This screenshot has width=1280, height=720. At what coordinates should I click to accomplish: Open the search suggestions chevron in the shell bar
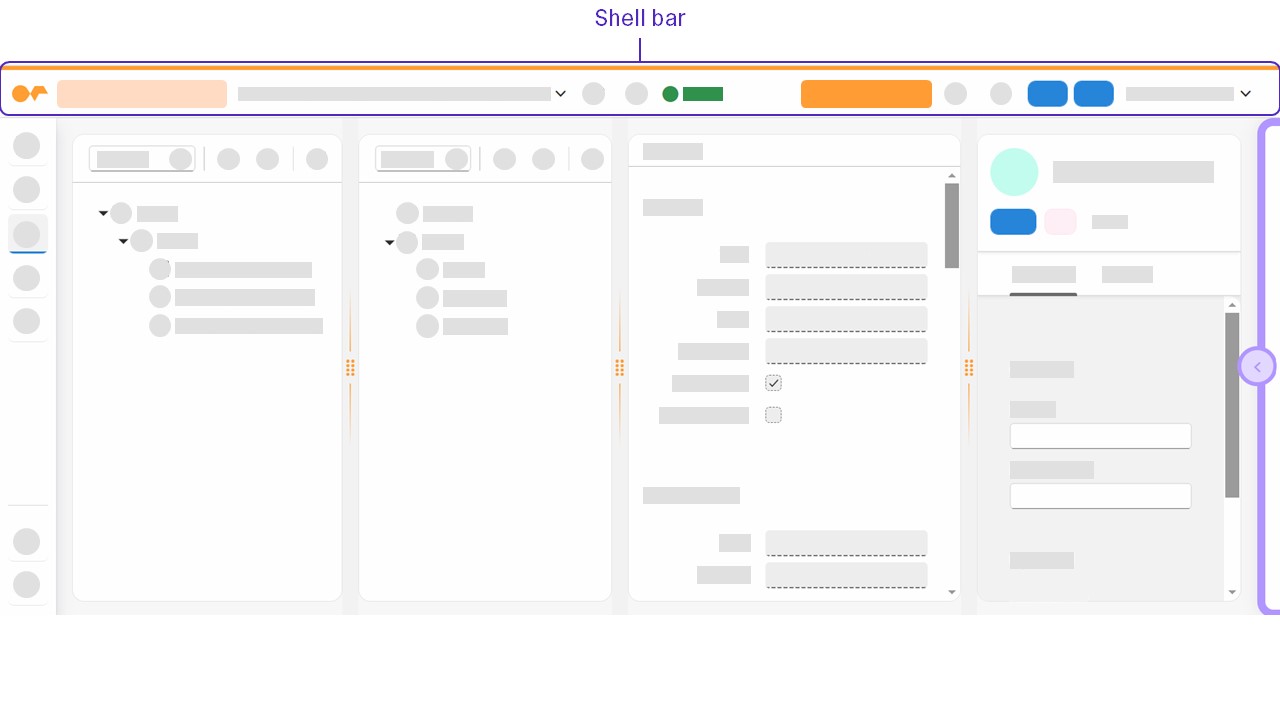(561, 93)
